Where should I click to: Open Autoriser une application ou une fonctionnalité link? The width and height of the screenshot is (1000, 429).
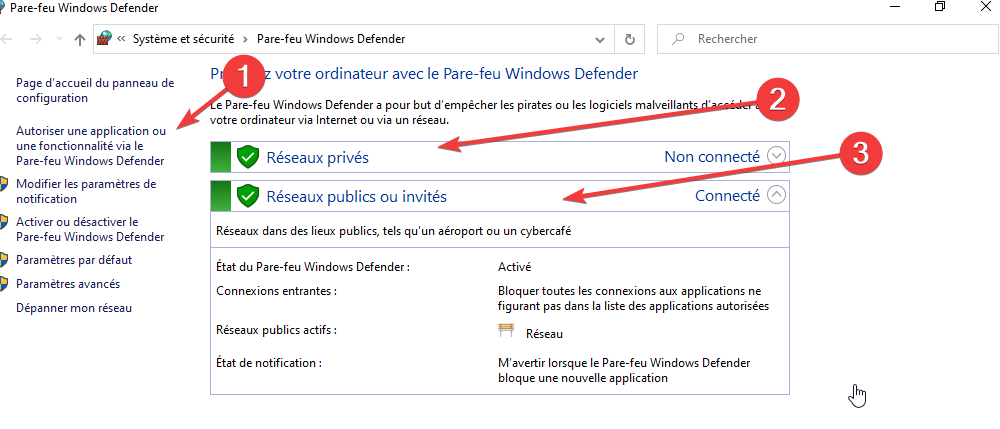pos(91,146)
